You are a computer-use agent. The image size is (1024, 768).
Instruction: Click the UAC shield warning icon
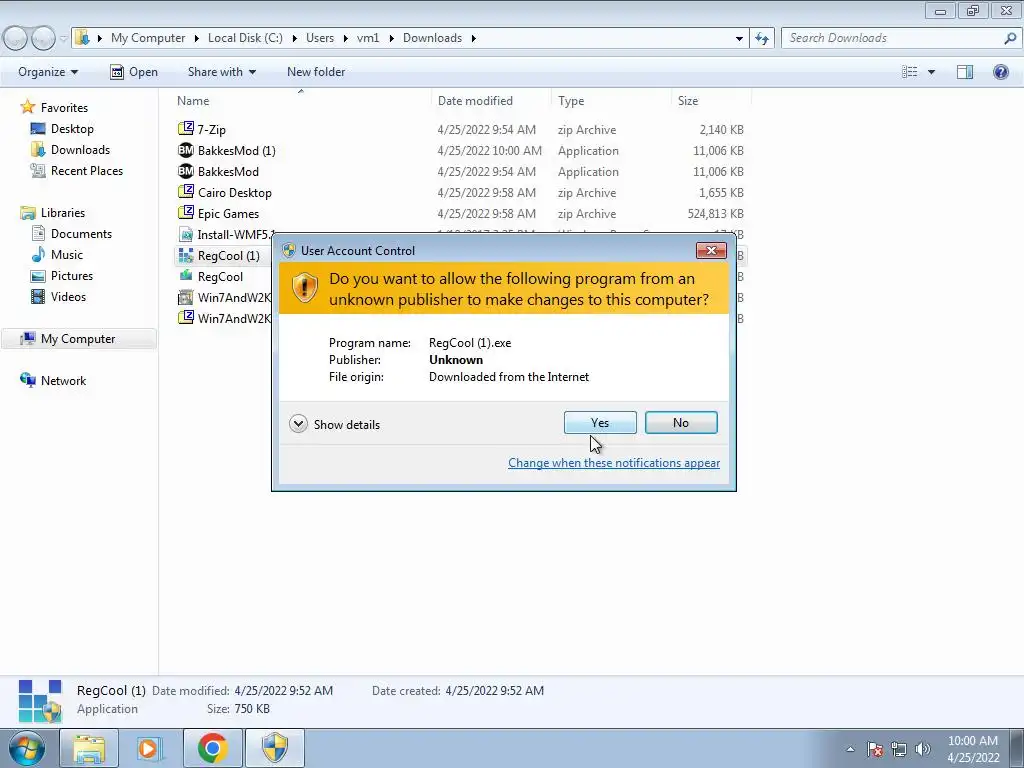coord(304,288)
